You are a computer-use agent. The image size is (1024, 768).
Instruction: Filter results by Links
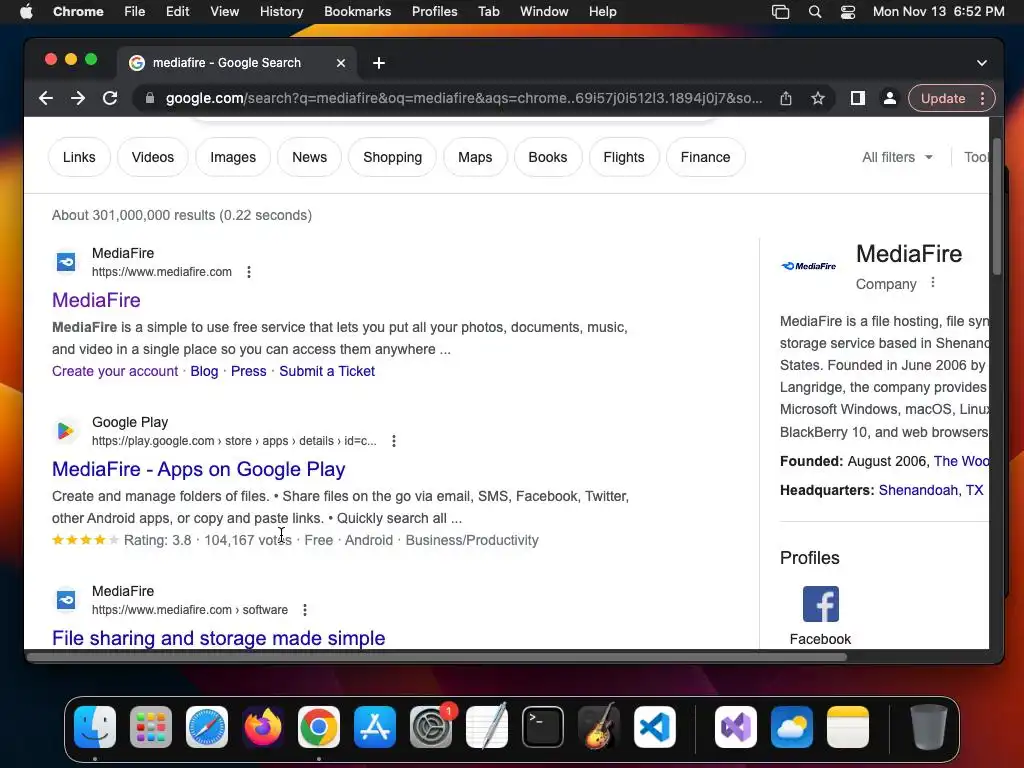(x=79, y=157)
